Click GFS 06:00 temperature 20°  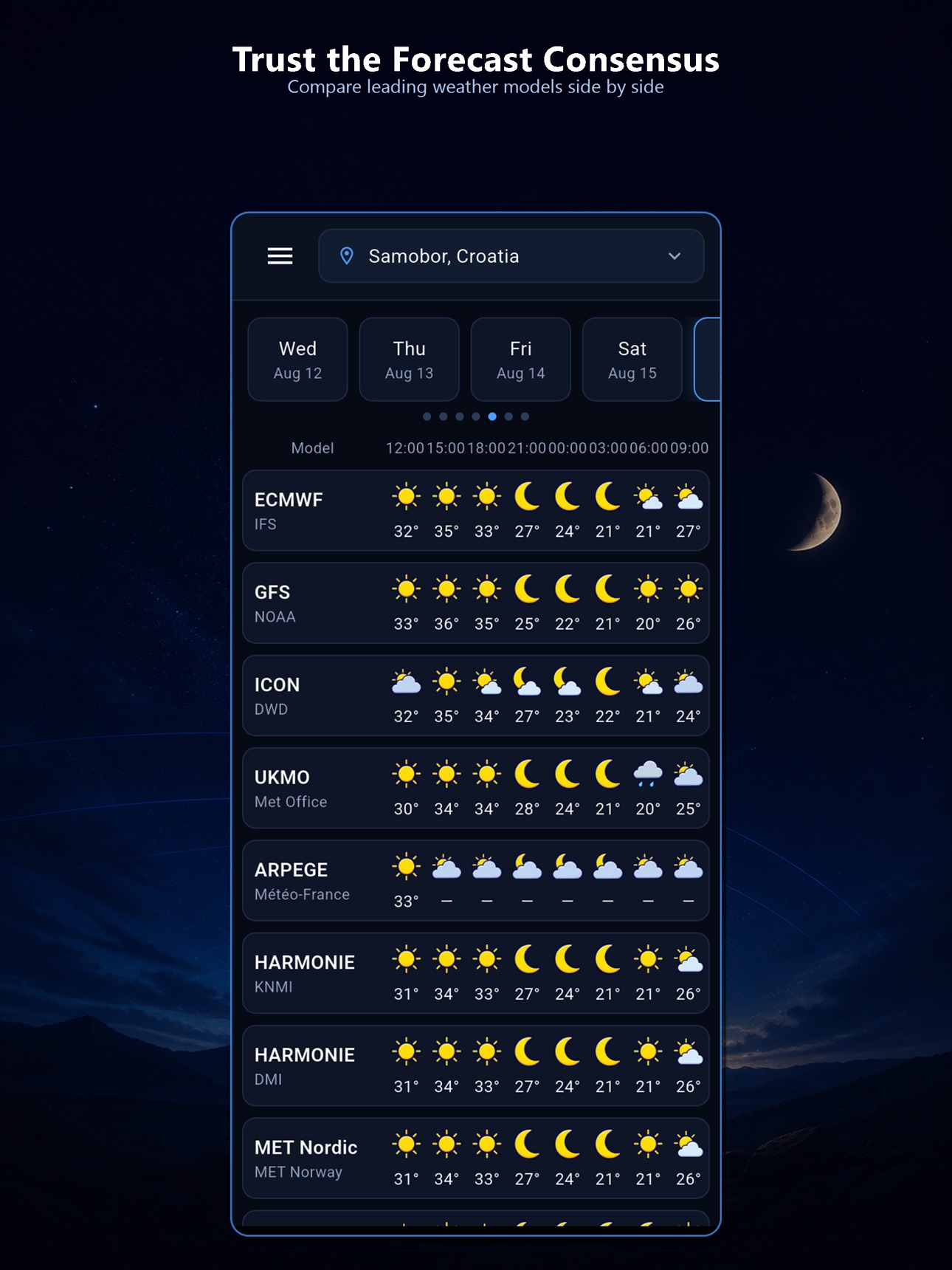tap(648, 624)
